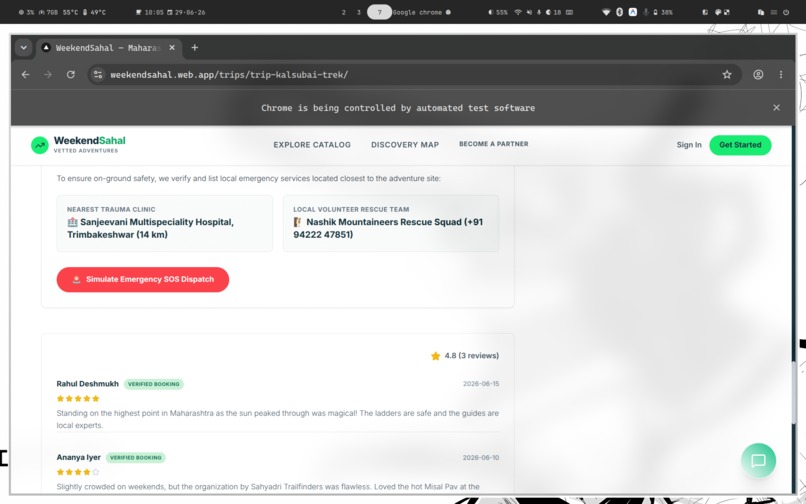Open WeekendSahal home link text
This screenshot has width=806, height=504.
click(89, 140)
